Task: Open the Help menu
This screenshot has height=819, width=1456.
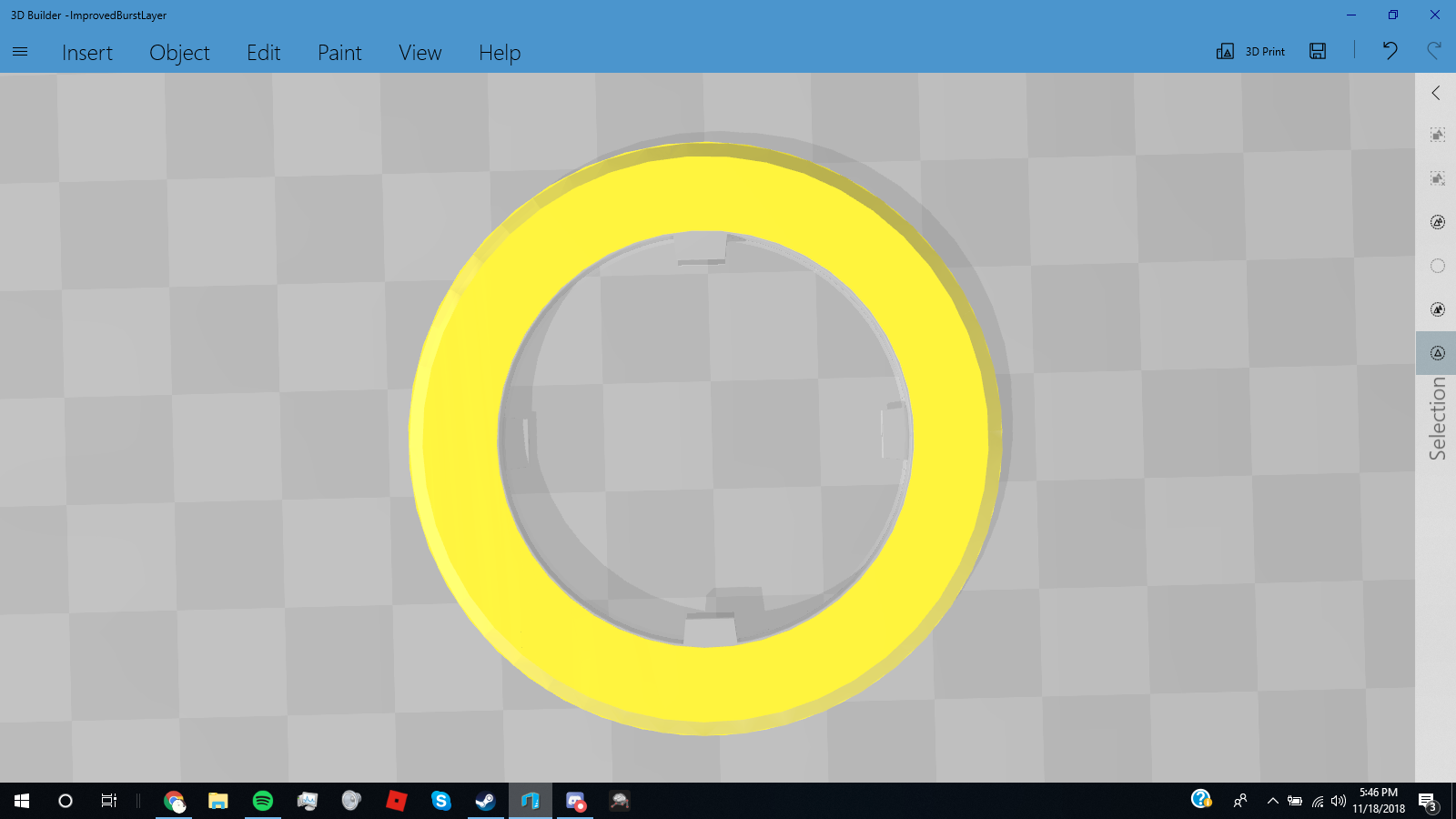Action: coord(500,53)
